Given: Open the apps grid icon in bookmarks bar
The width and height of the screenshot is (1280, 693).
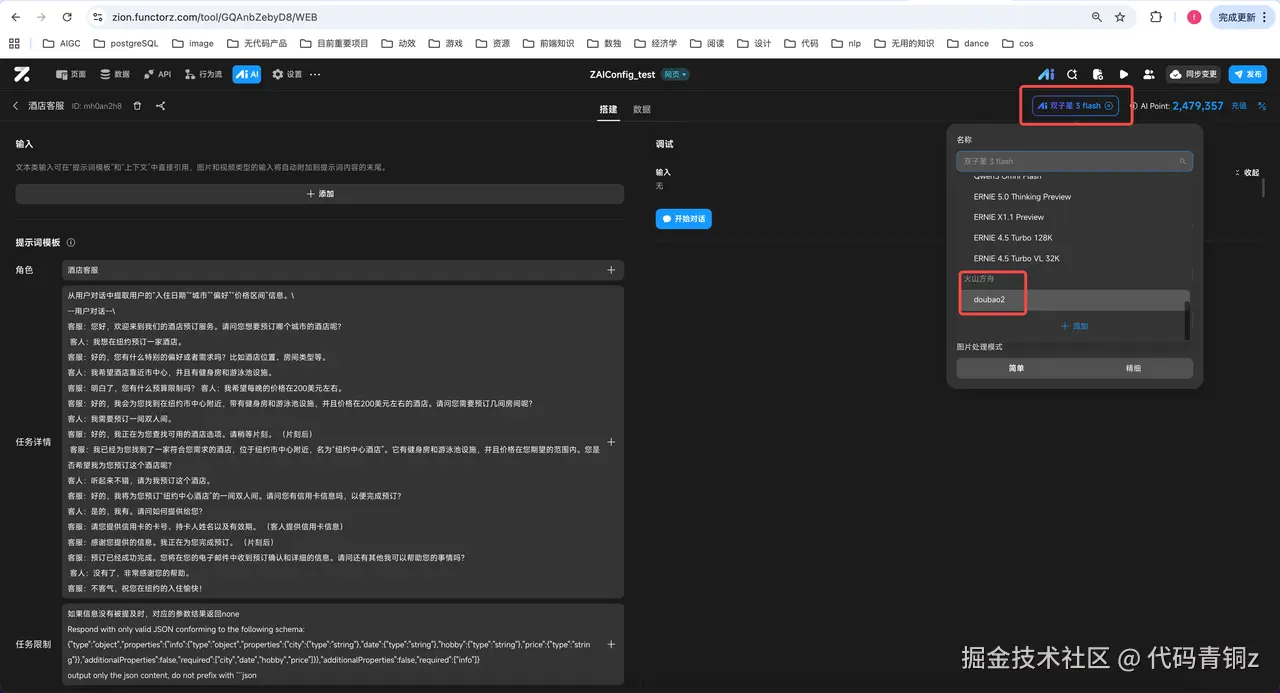Looking at the screenshot, I should pos(15,43).
